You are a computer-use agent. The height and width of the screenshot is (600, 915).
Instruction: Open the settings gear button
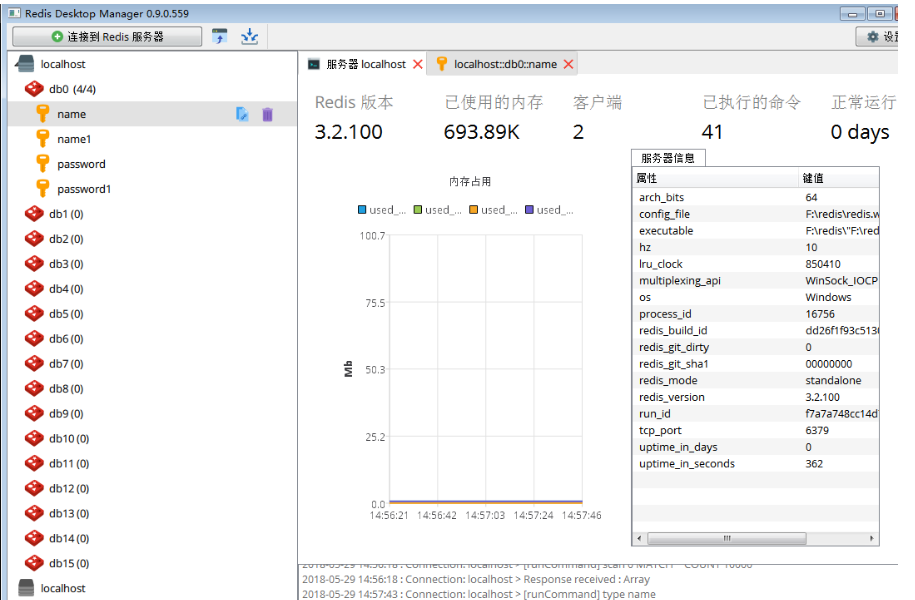(879, 37)
